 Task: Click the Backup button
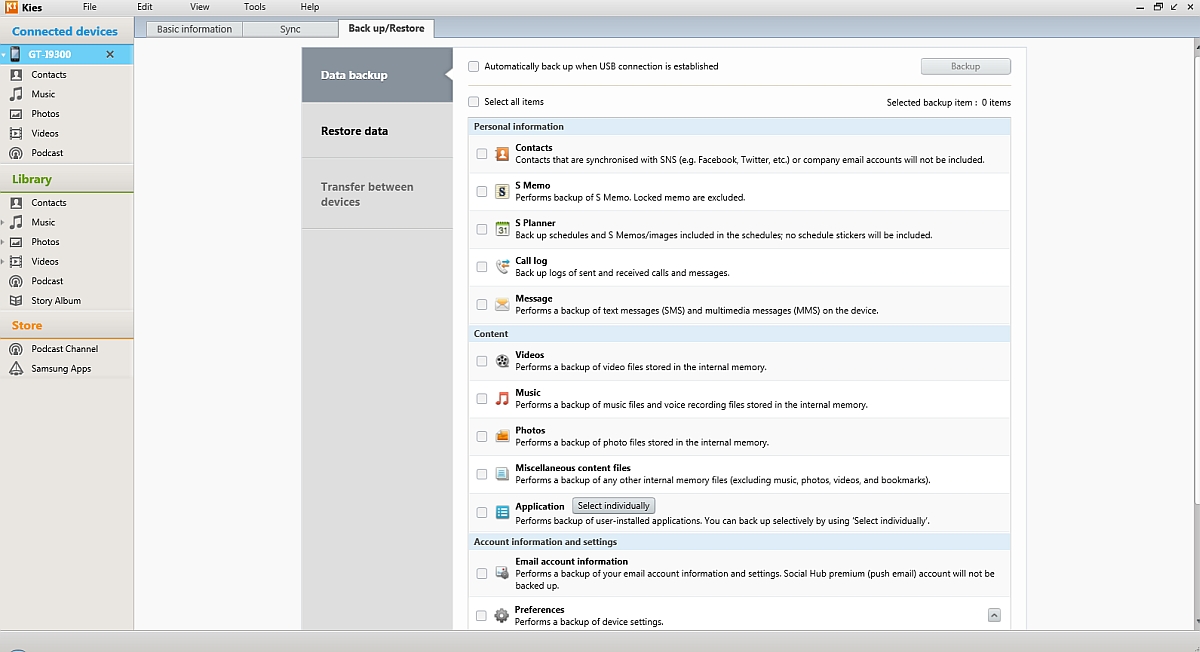(x=965, y=66)
